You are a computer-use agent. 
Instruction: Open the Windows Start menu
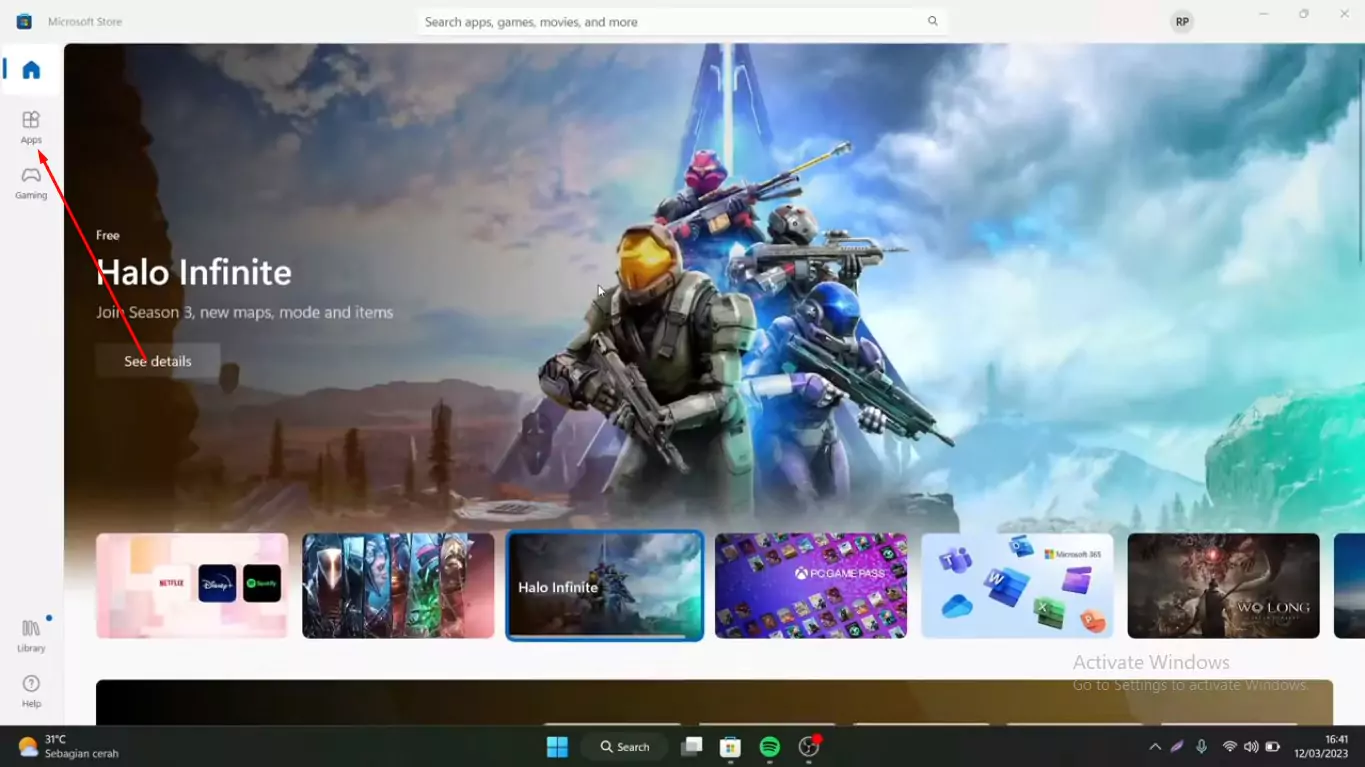pos(557,747)
